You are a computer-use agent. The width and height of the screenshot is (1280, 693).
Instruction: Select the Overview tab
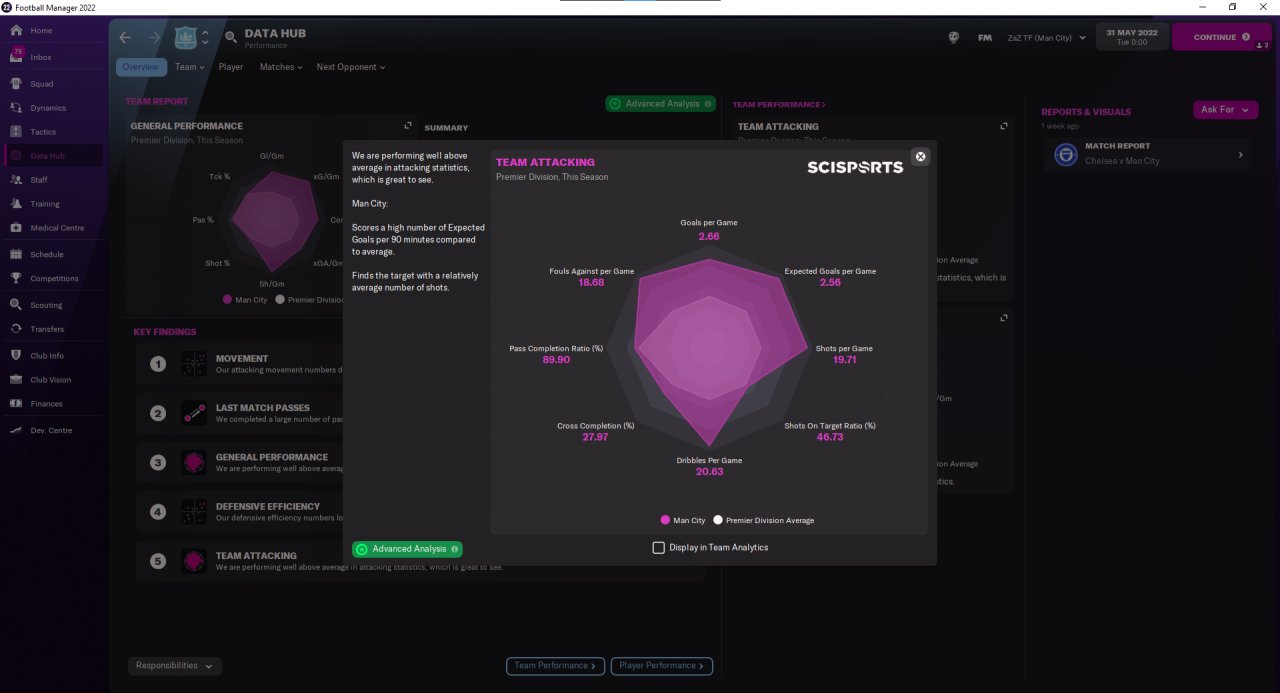pyautogui.click(x=141, y=67)
